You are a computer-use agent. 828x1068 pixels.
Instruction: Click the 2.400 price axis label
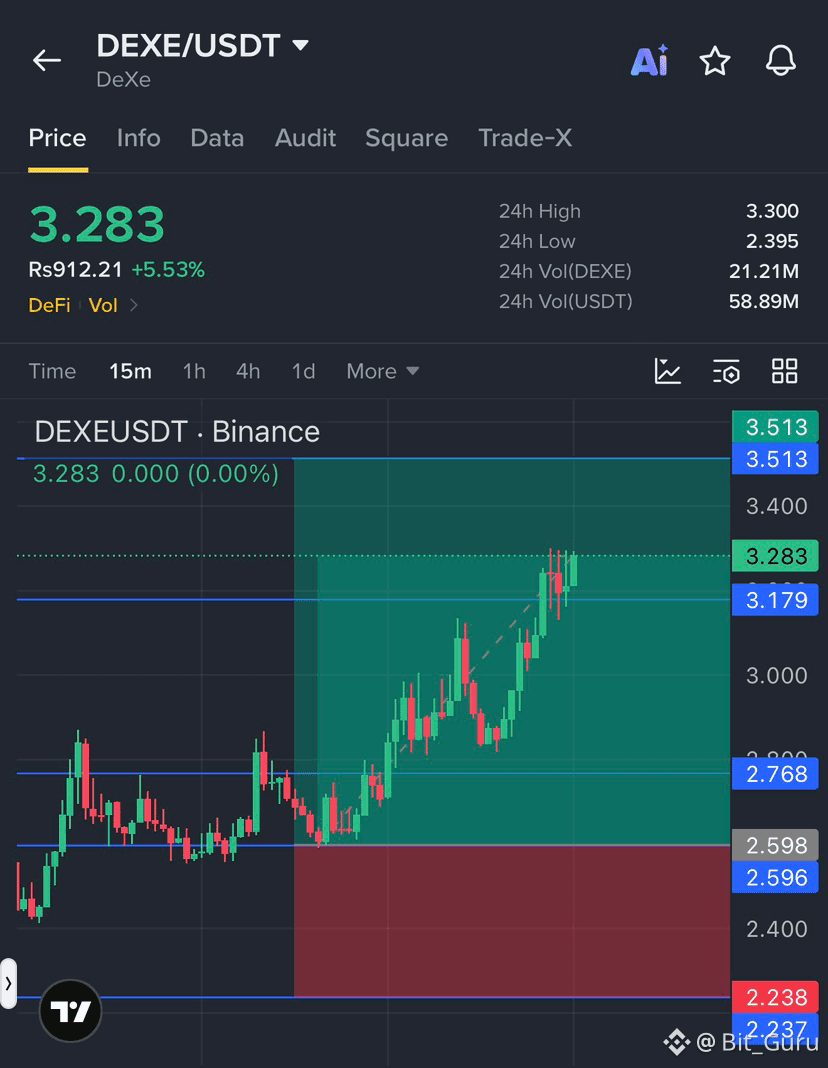click(x=777, y=929)
